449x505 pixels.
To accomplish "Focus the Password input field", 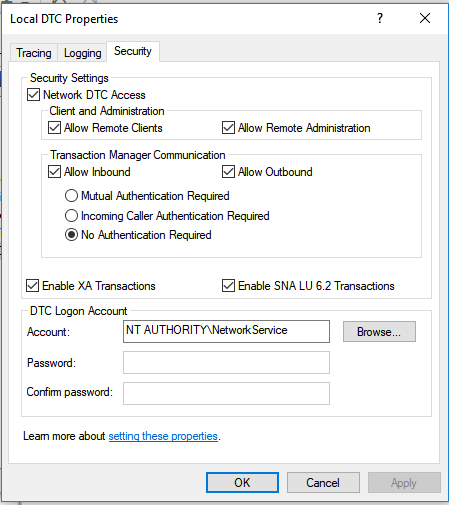I will 226,362.
